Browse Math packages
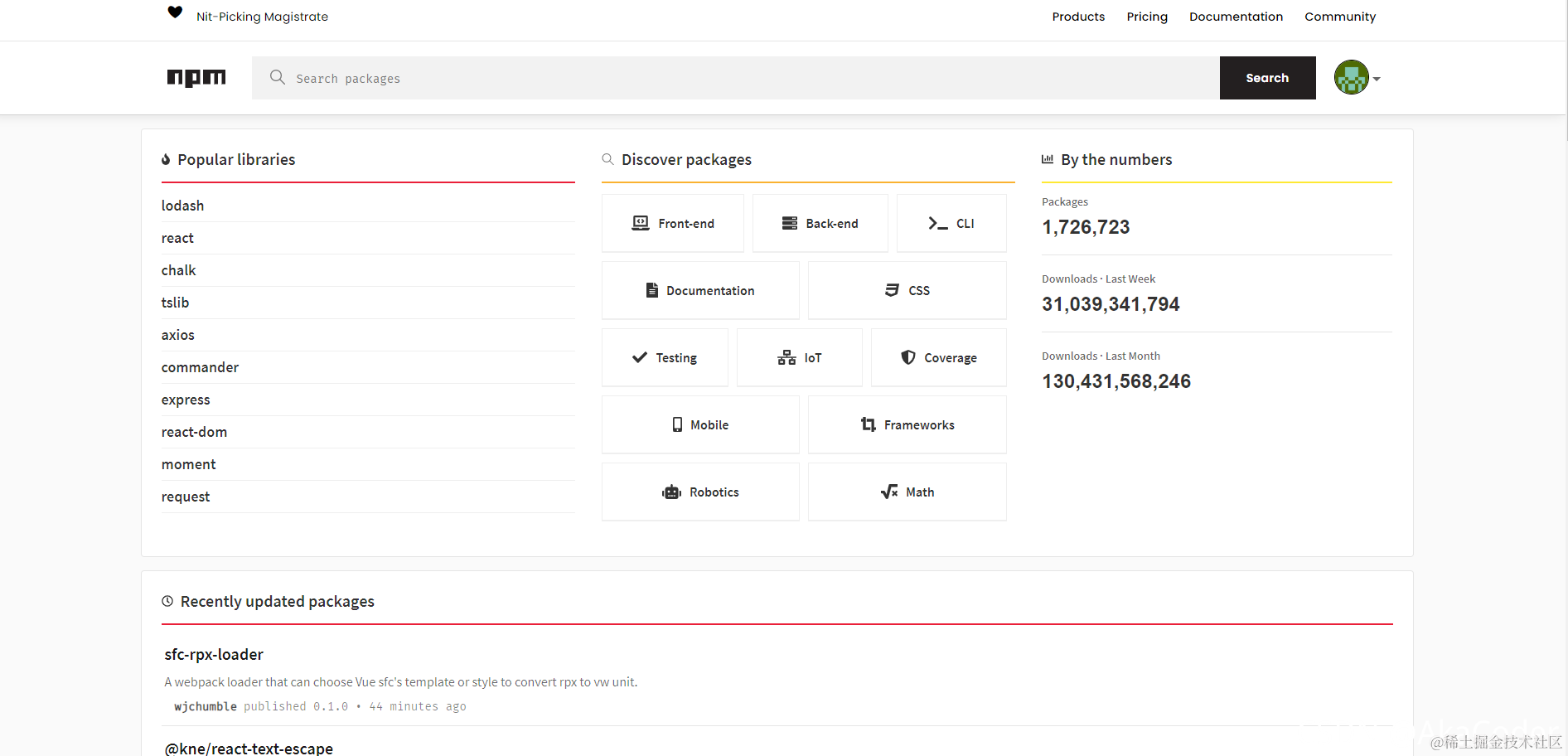The width and height of the screenshot is (1568, 756). tap(907, 492)
